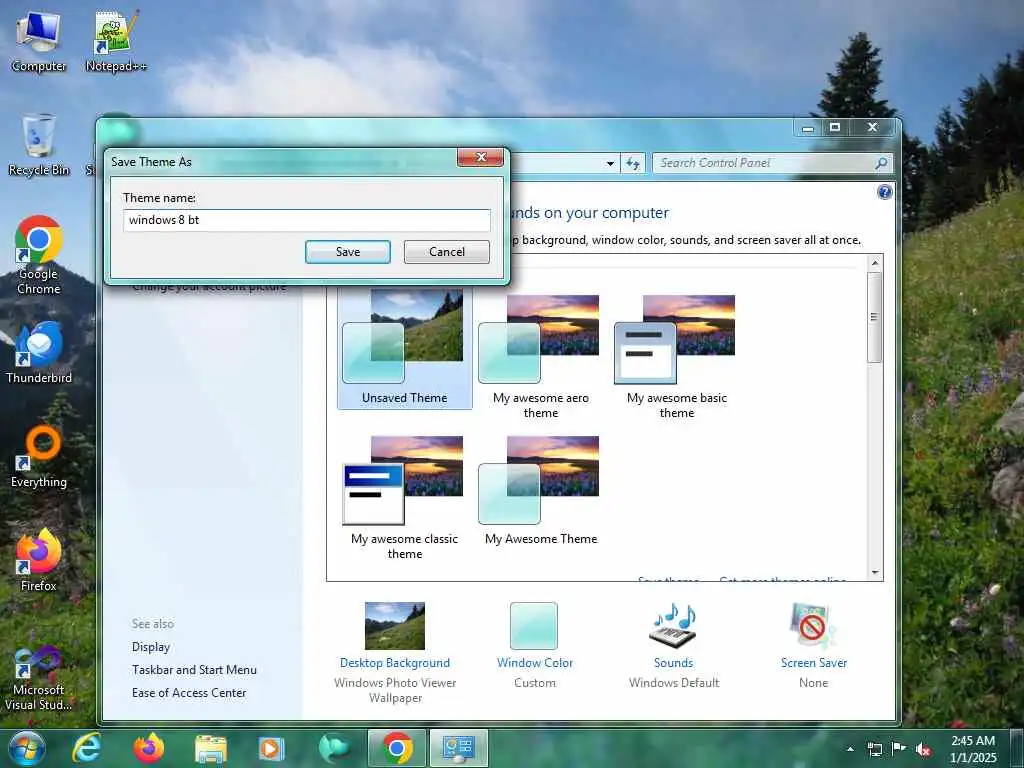Click the Show desktop button on the taskbar

(1017, 748)
